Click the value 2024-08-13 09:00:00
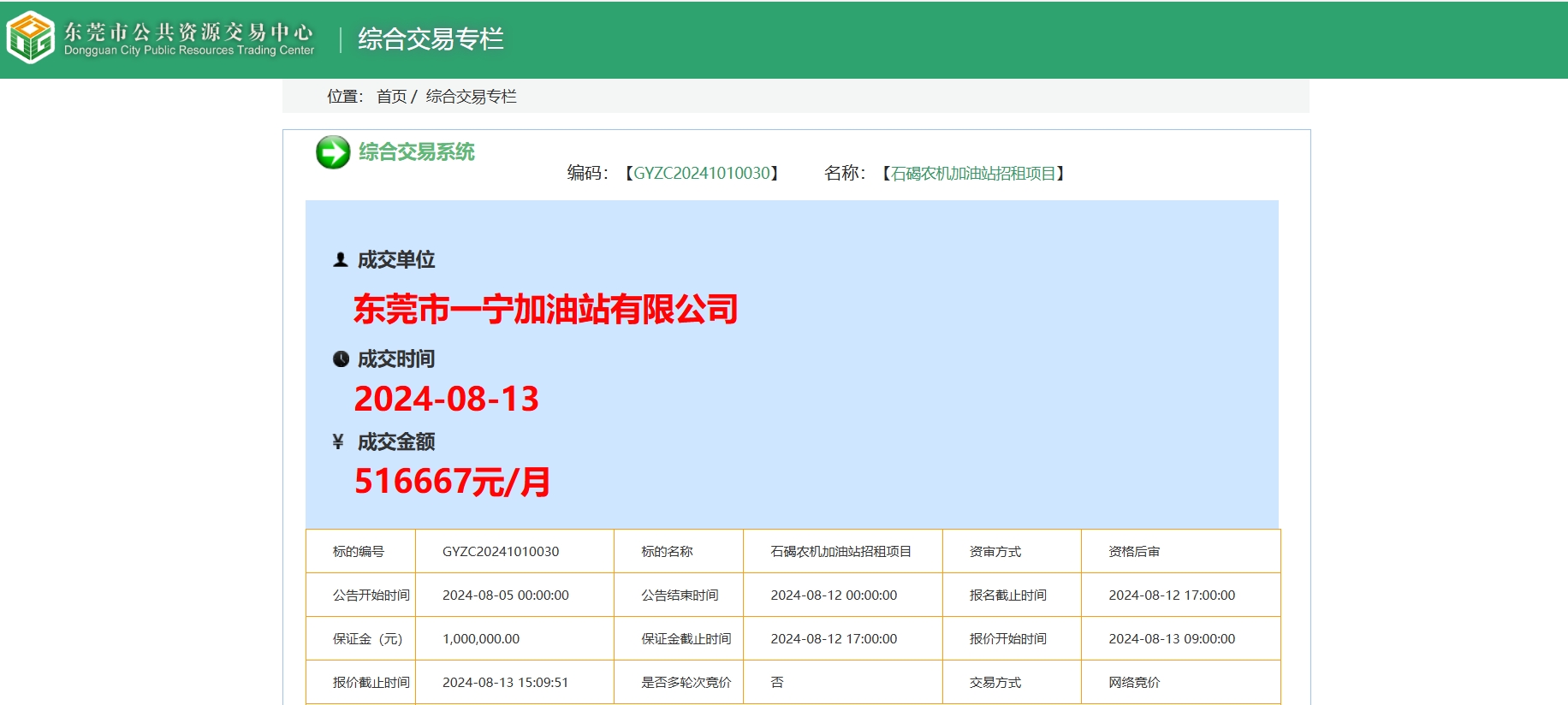The image size is (1568, 705). pyautogui.click(x=1172, y=639)
